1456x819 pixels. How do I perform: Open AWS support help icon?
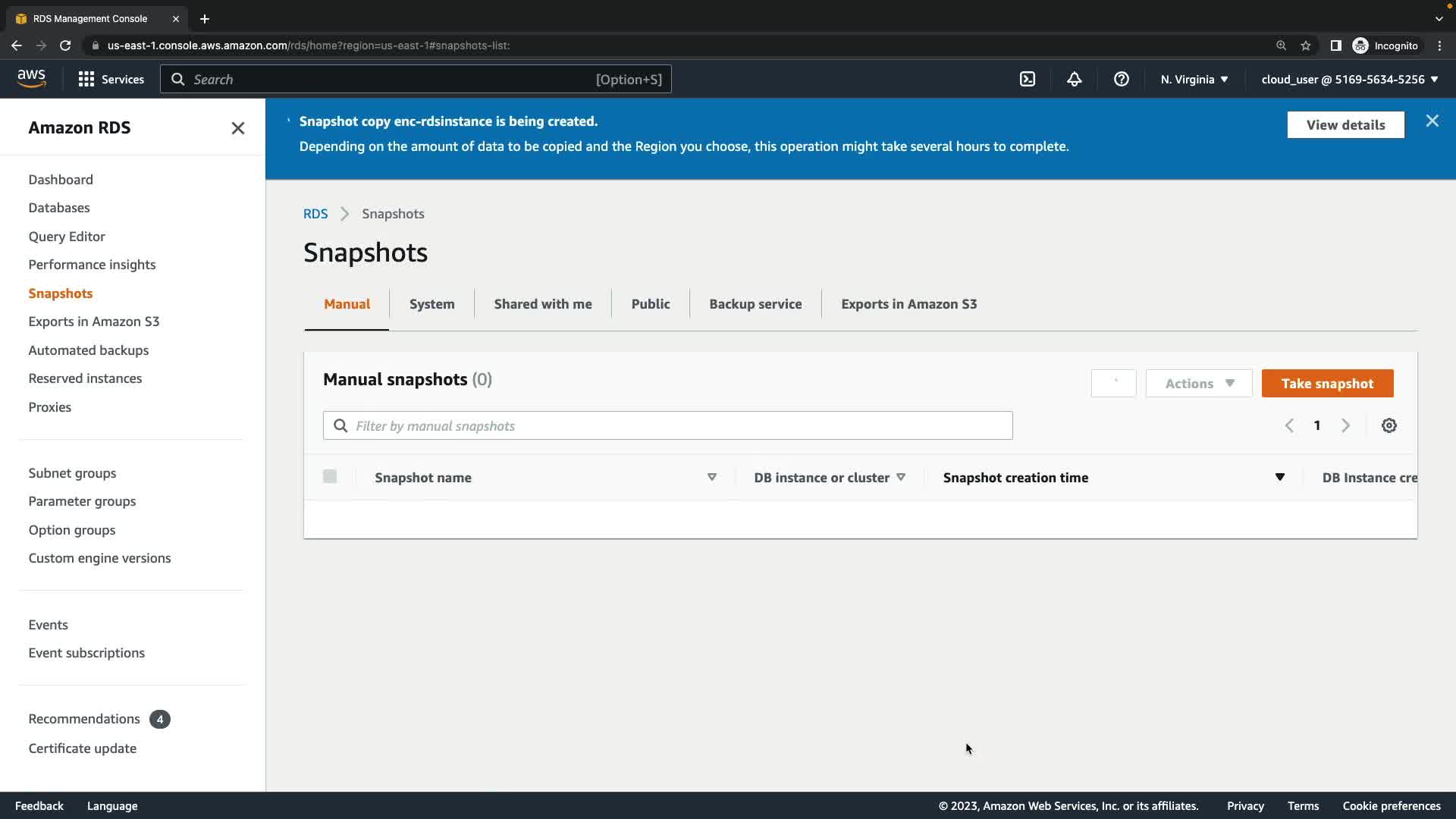[x=1122, y=79]
